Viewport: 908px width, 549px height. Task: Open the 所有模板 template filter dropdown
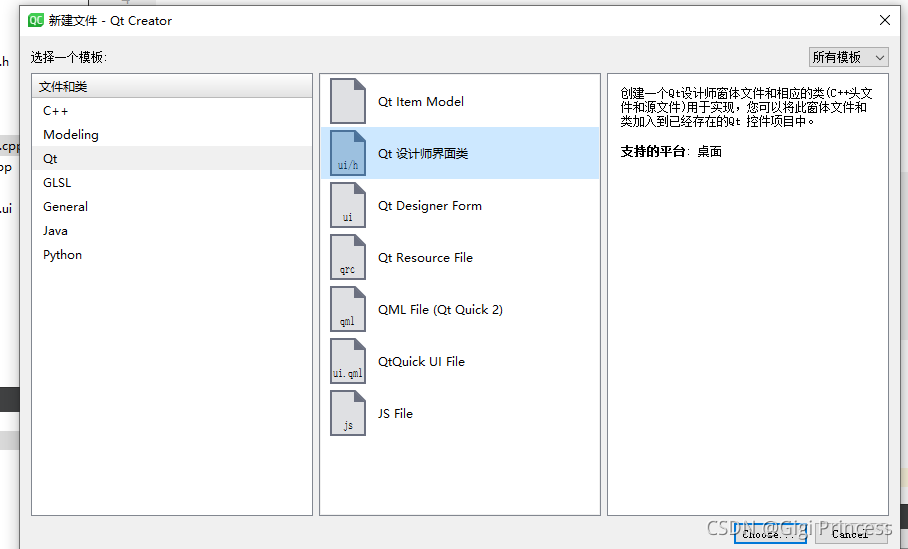848,57
